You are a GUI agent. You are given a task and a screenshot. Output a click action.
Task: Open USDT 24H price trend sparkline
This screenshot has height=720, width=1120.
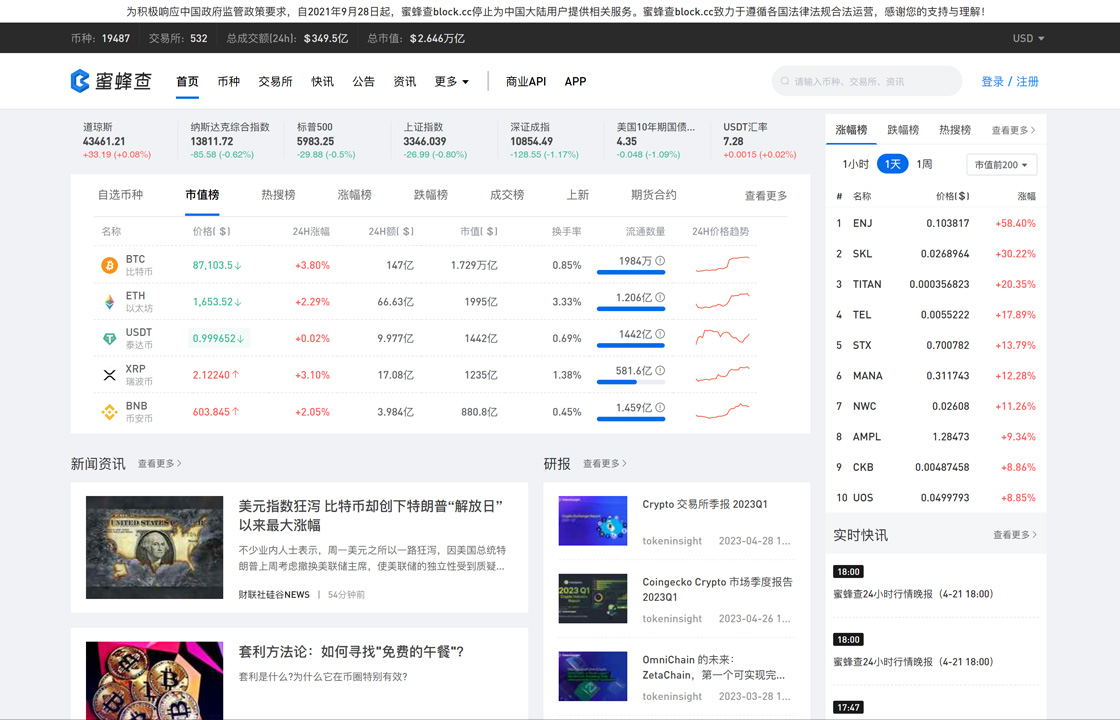[722, 337]
